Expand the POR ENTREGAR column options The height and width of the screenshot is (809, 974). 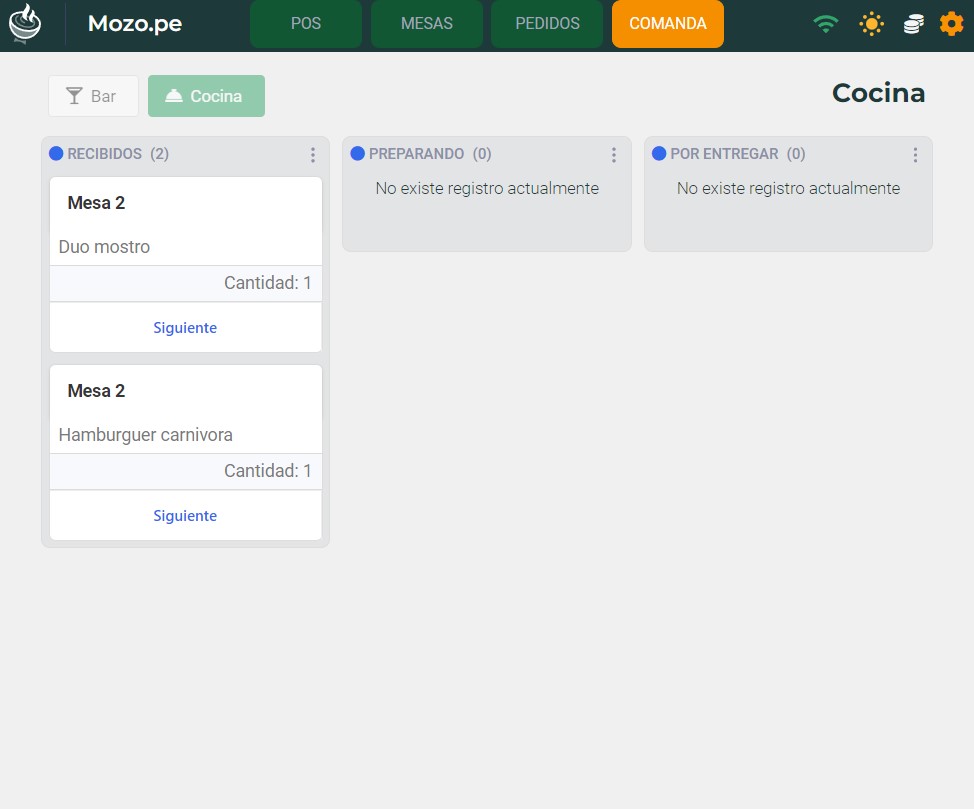point(915,155)
